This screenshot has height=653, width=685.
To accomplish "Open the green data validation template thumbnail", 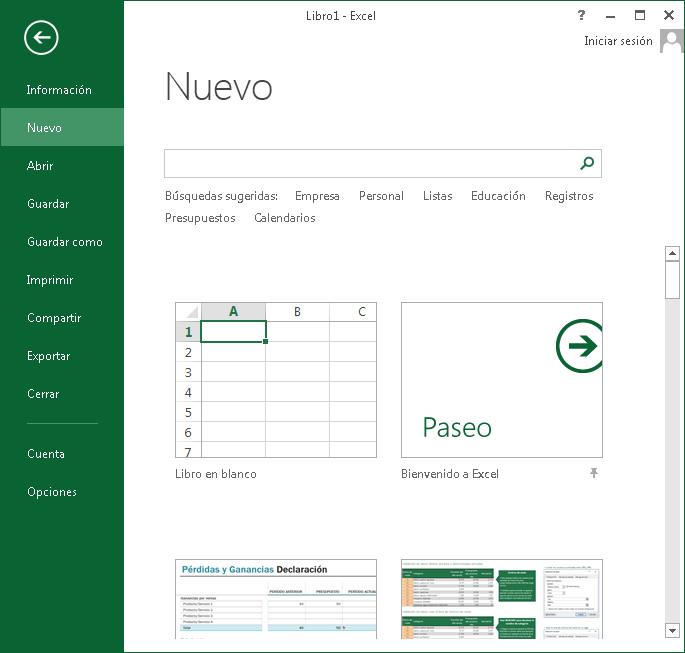I will pos(502,599).
